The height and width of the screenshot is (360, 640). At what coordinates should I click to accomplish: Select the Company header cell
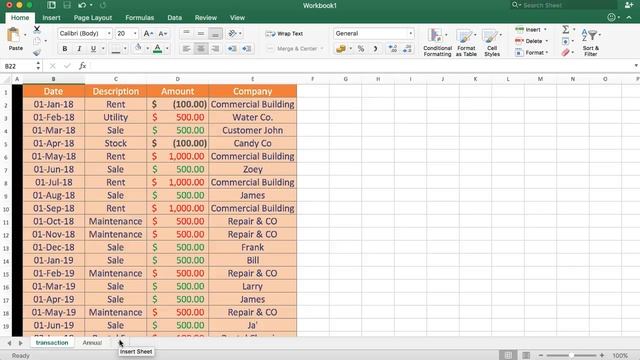253,91
